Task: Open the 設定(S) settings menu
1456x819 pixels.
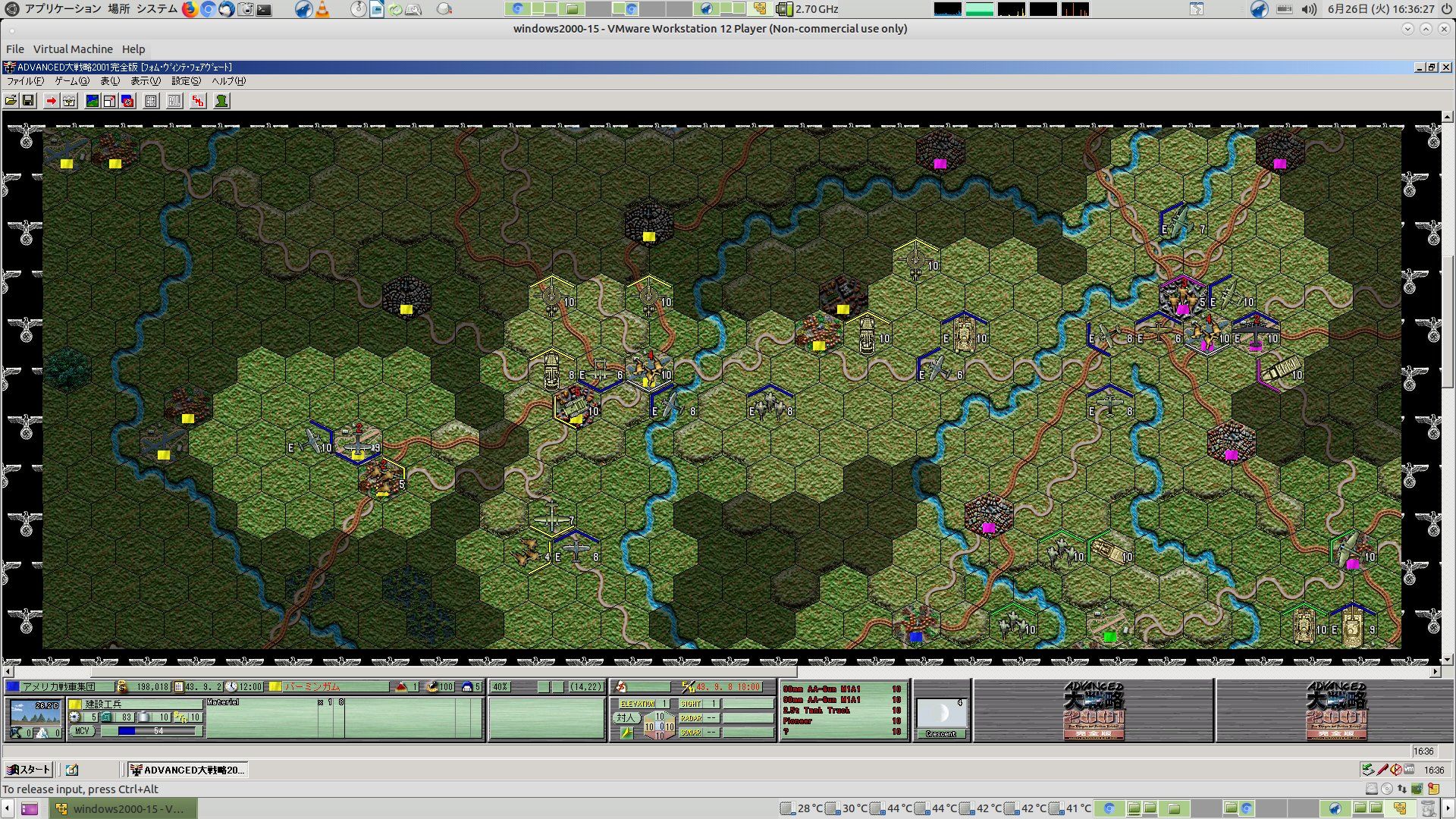Action: coord(186,81)
